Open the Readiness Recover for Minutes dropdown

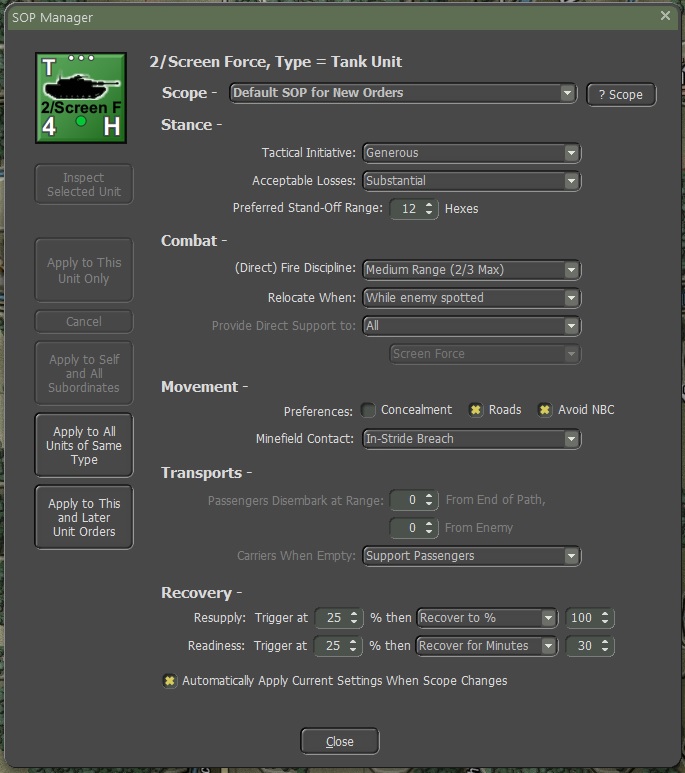tap(487, 646)
